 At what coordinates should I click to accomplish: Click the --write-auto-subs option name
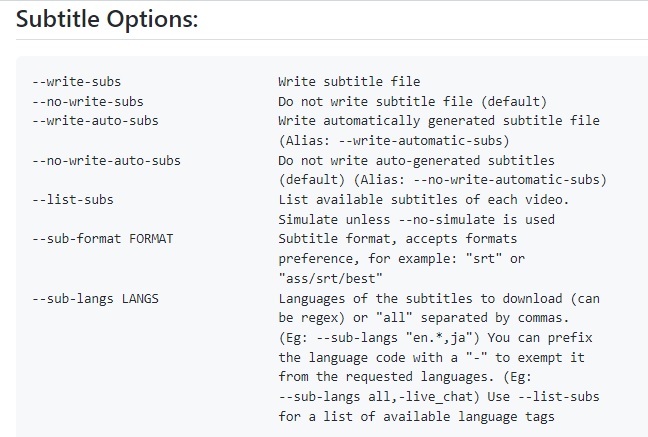point(95,120)
